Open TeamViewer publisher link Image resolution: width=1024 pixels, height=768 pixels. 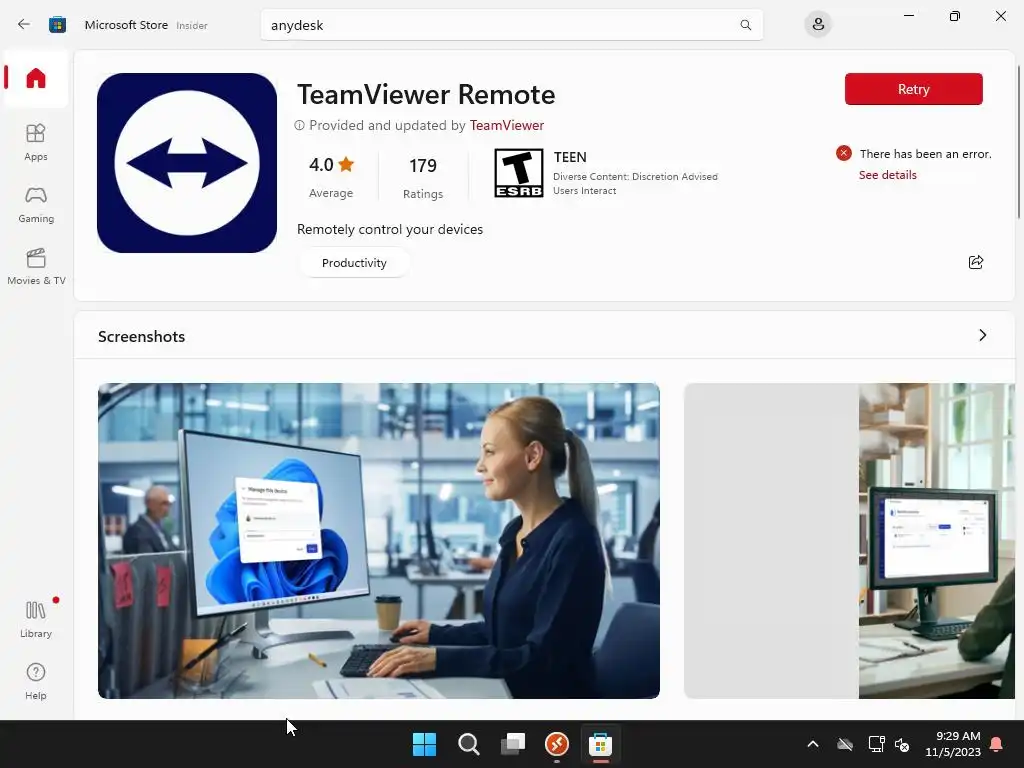click(506, 125)
